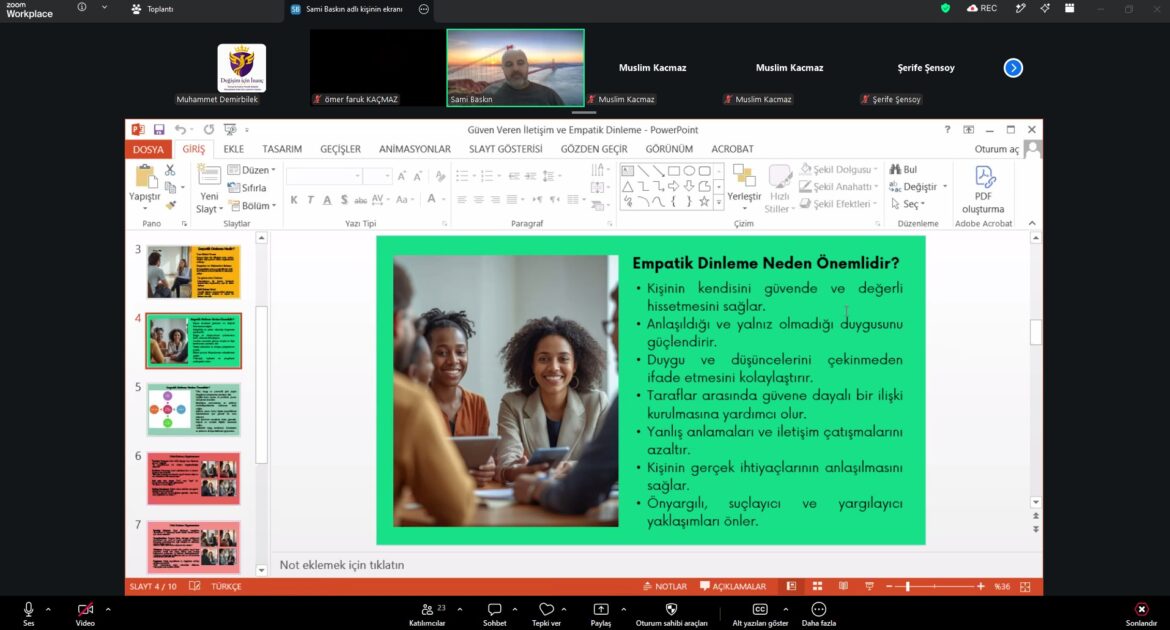This screenshot has height=630, width=1170.
Task: Toggle the Video camera in Zoom
Action: [x=85, y=614]
